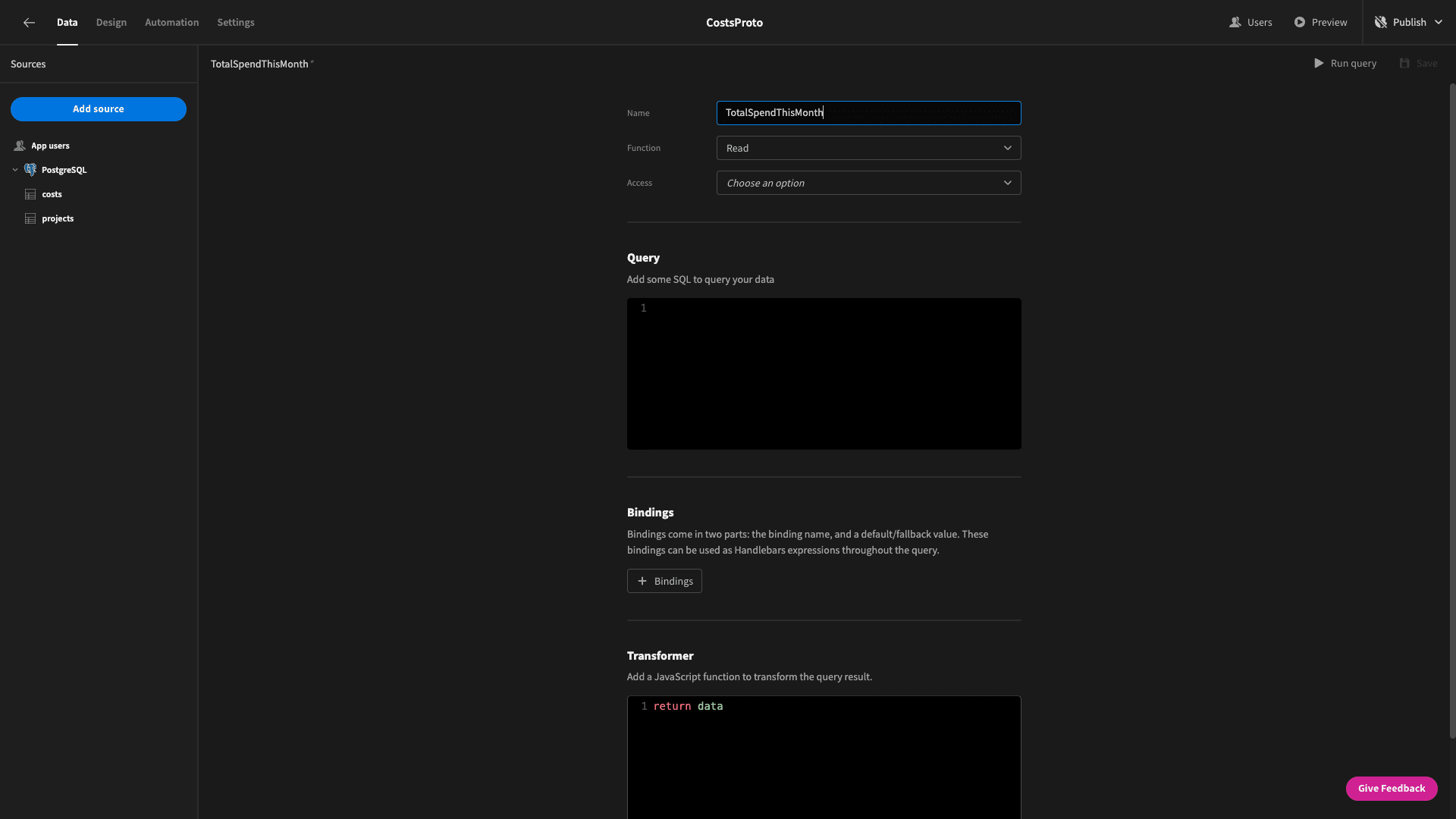Screen dimensions: 1456x819
Task: Click inside the SQL query editor
Action: tap(824, 374)
